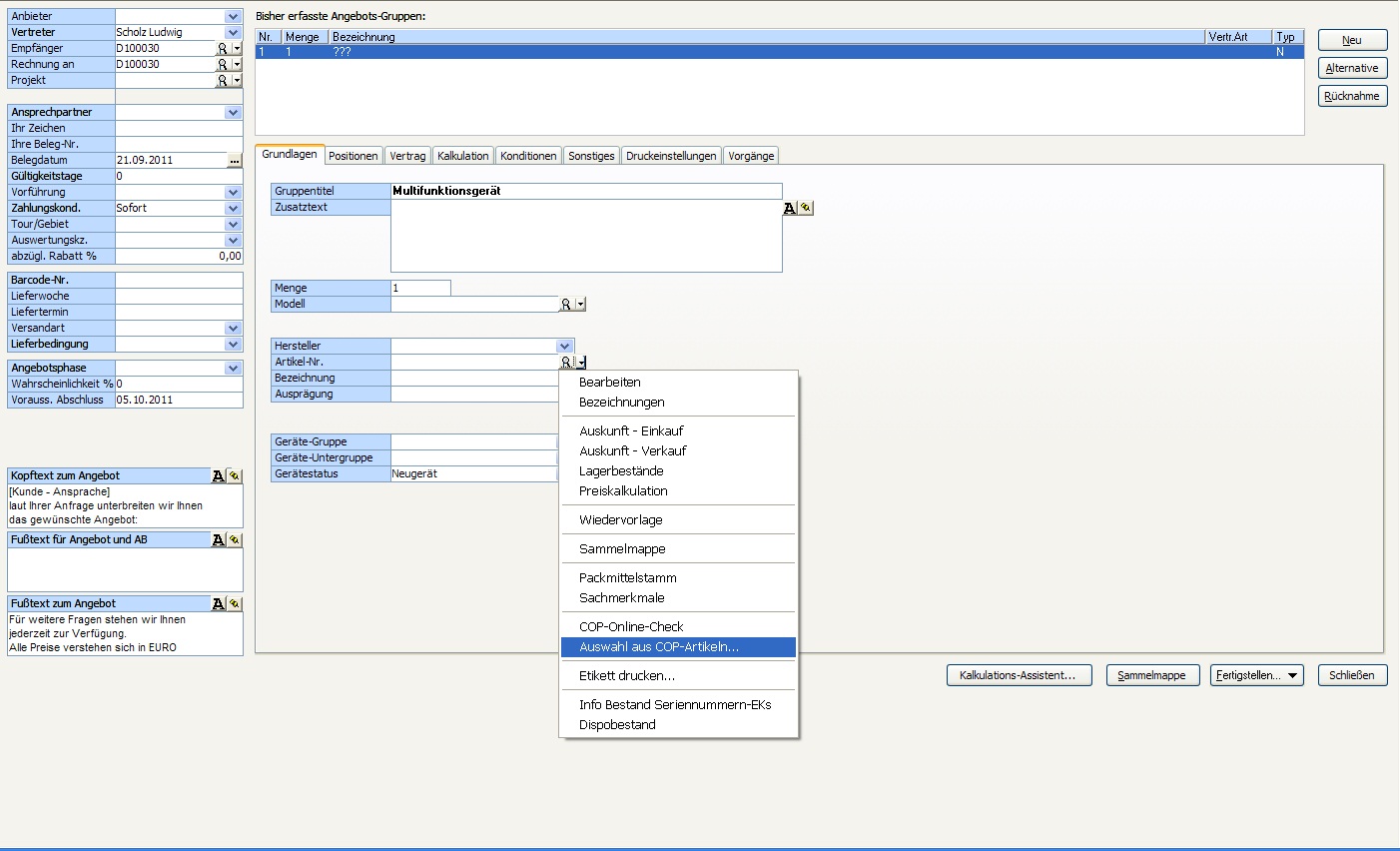The image size is (1400, 851).
Task: Open the date picker button for Belegdatum
Action: coord(235,160)
